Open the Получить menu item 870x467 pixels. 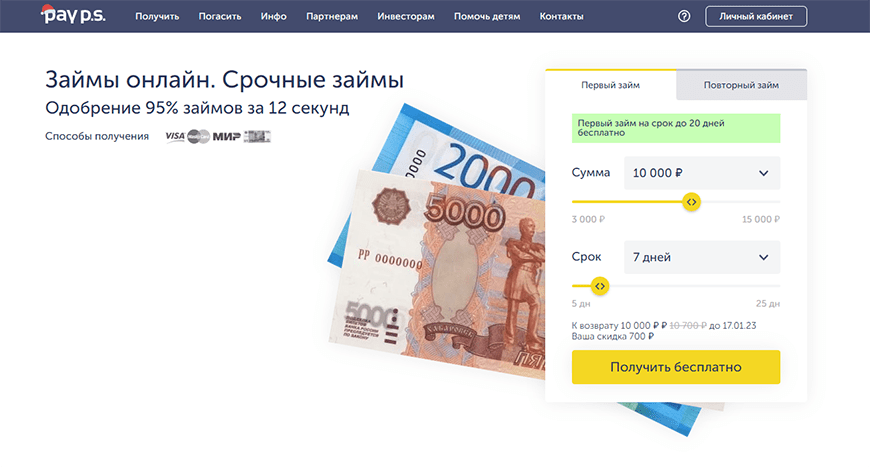(x=157, y=17)
